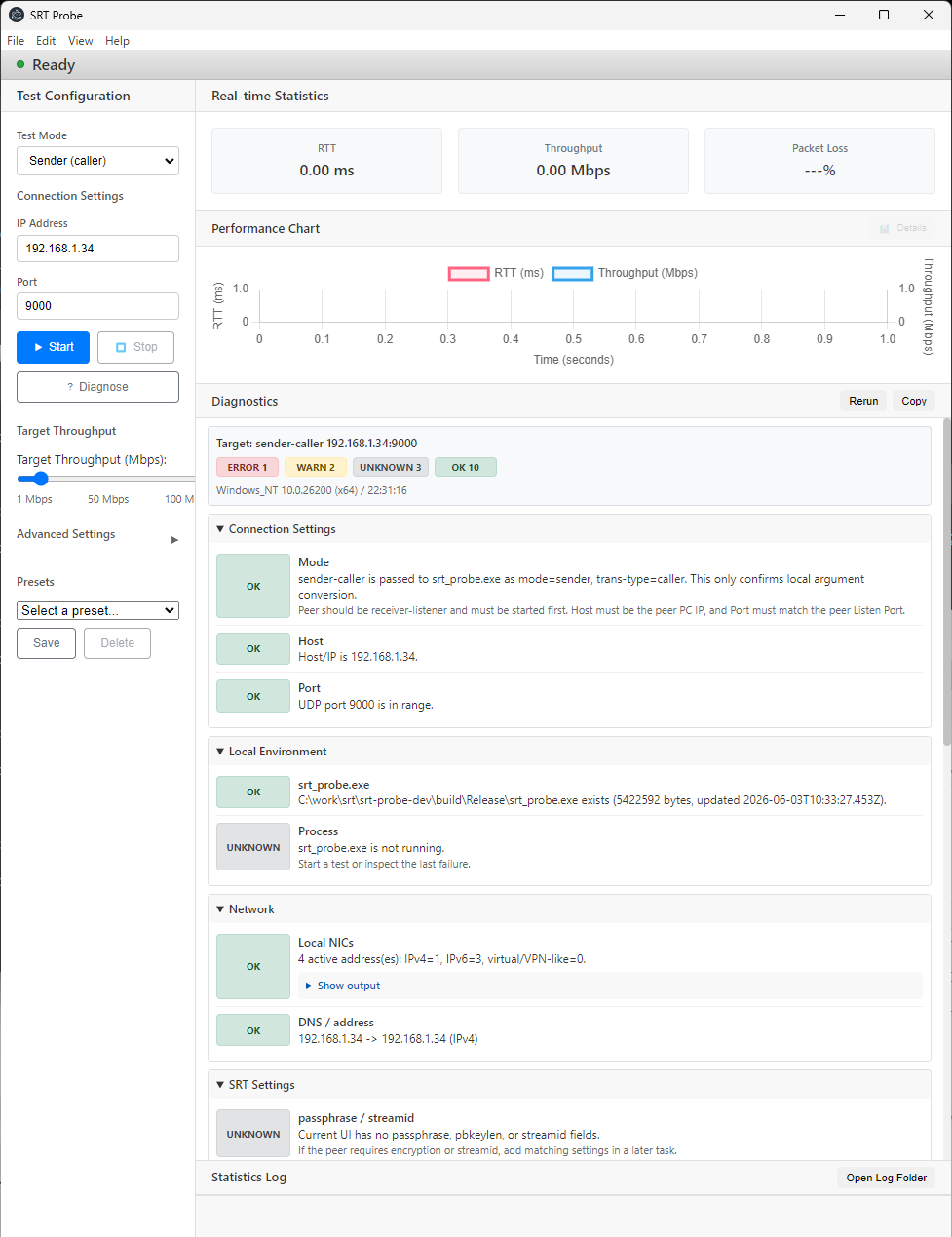This screenshot has height=1237, width=952.
Task: Click the faded Details chart button
Action: pos(902,228)
